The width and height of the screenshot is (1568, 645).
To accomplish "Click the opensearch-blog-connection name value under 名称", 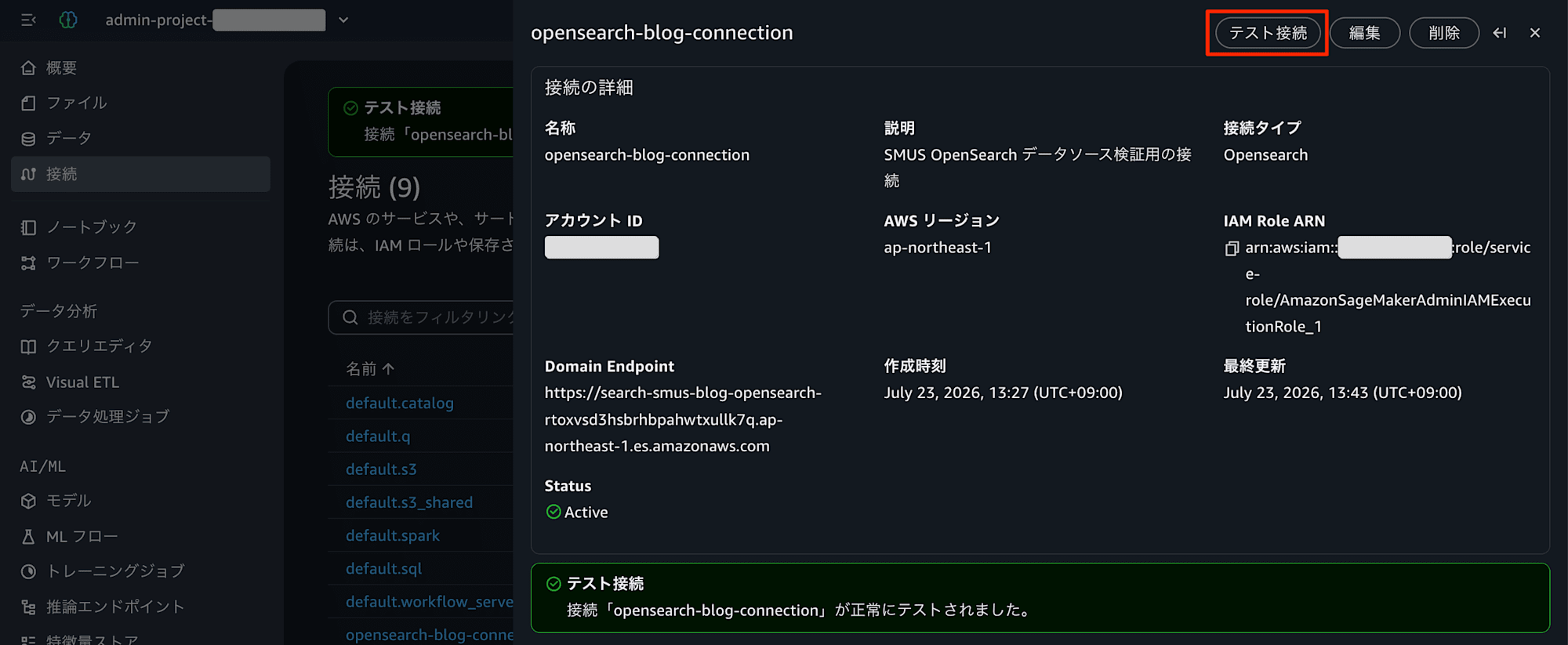I will [x=647, y=154].
